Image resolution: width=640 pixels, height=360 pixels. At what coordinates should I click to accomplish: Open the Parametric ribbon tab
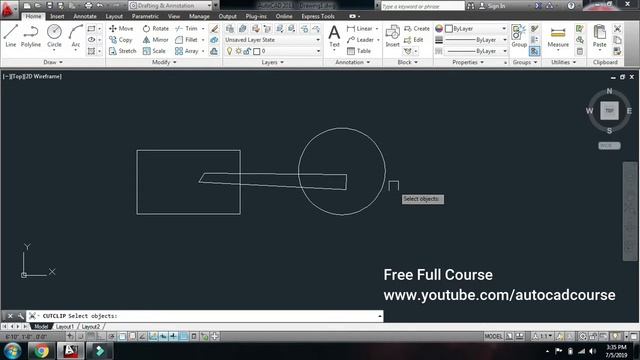tap(145, 16)
